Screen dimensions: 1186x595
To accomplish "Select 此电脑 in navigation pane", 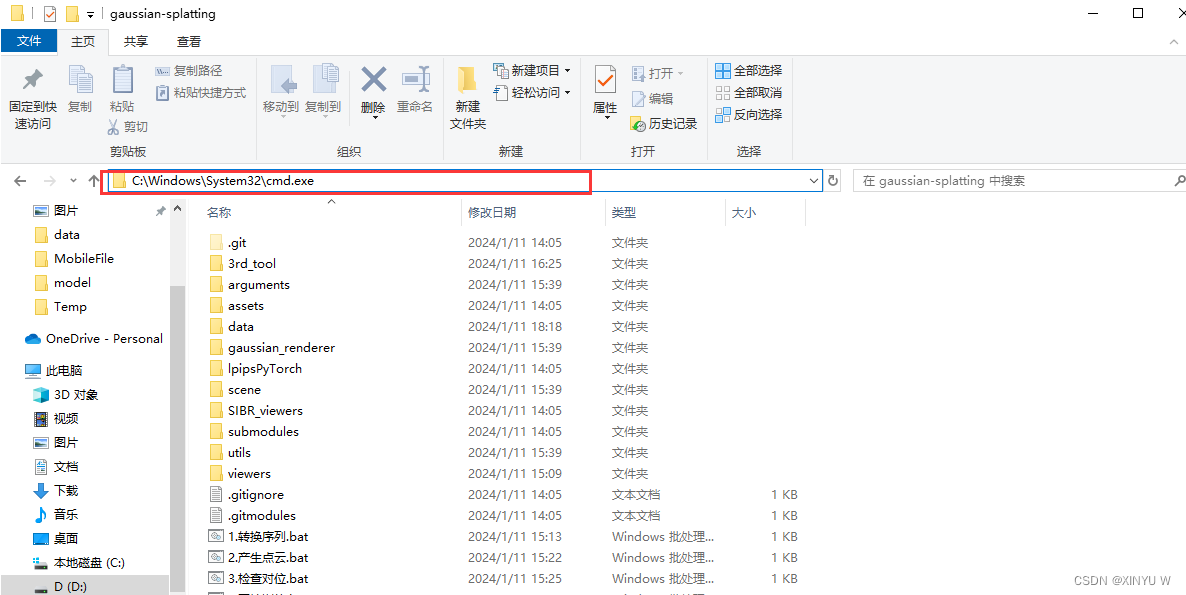I will 54,370.
